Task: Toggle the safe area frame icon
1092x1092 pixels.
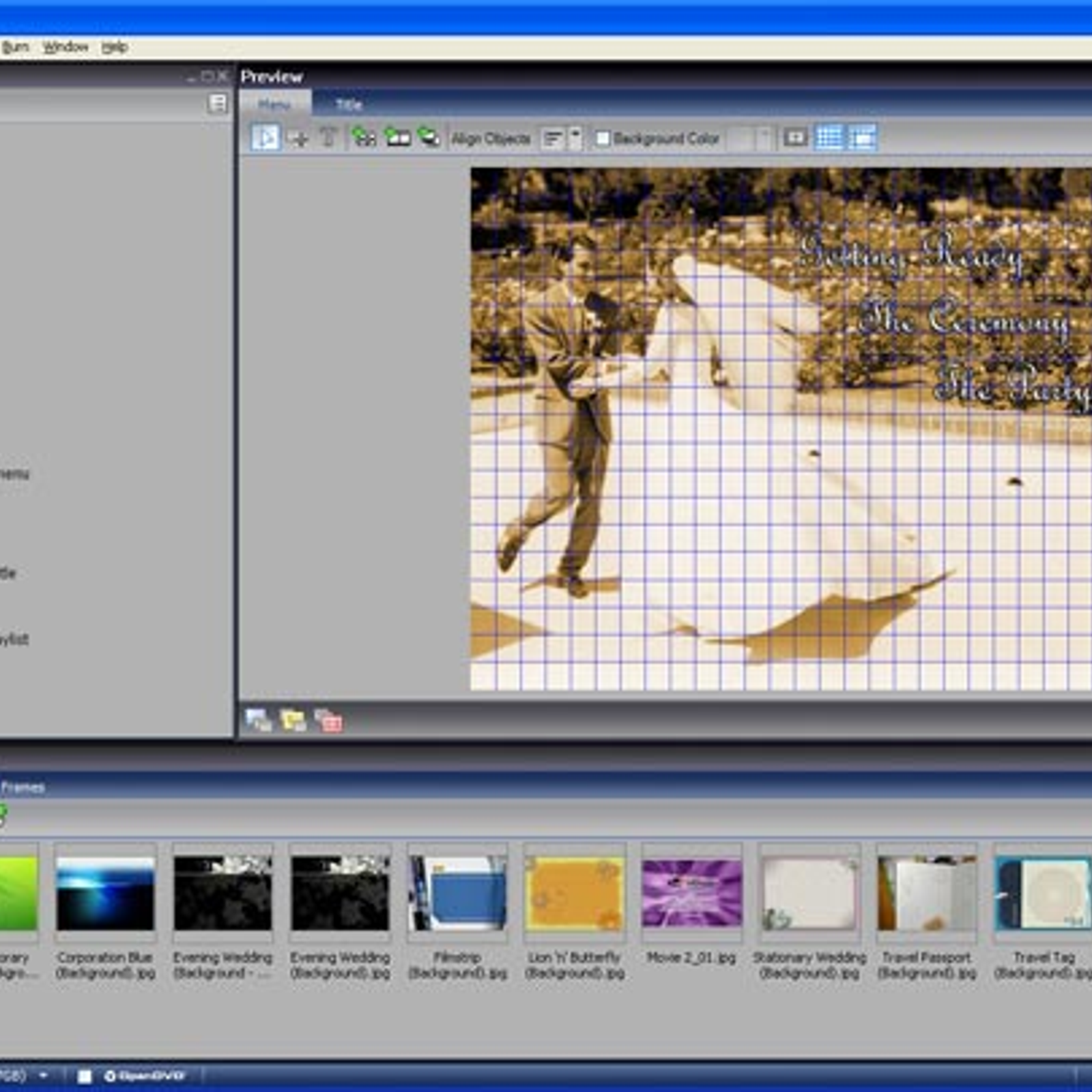Action: (795, 138)
